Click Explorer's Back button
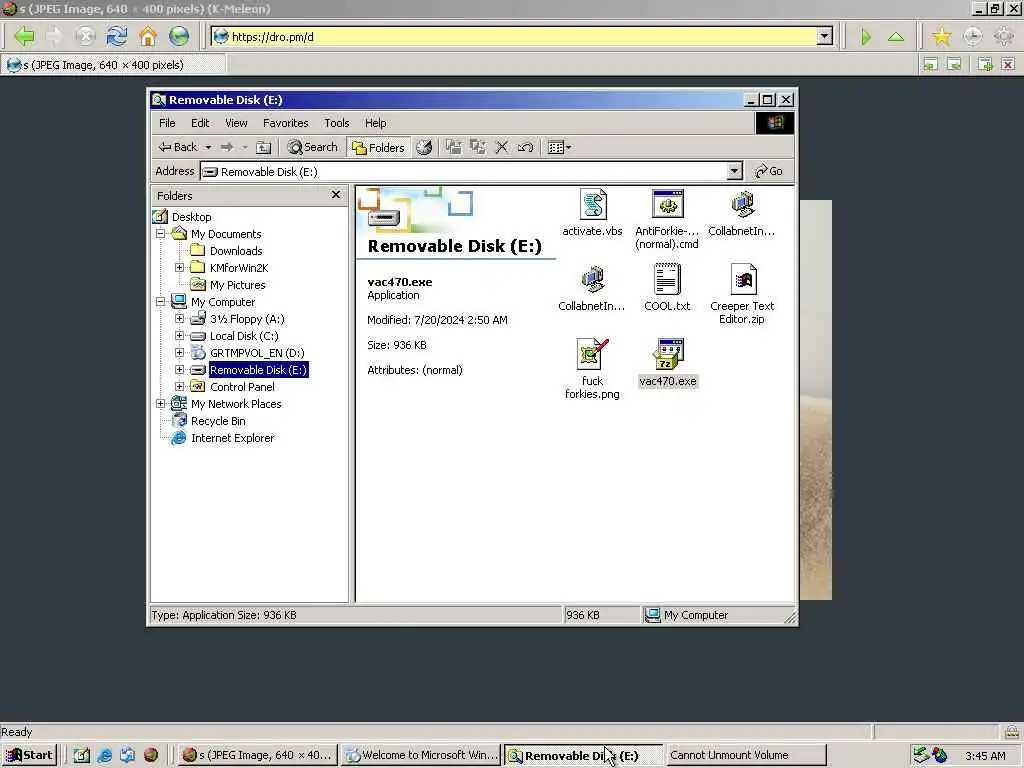Image resolution: width=1024 pixels, height=768 pixels. pos(178,147)
